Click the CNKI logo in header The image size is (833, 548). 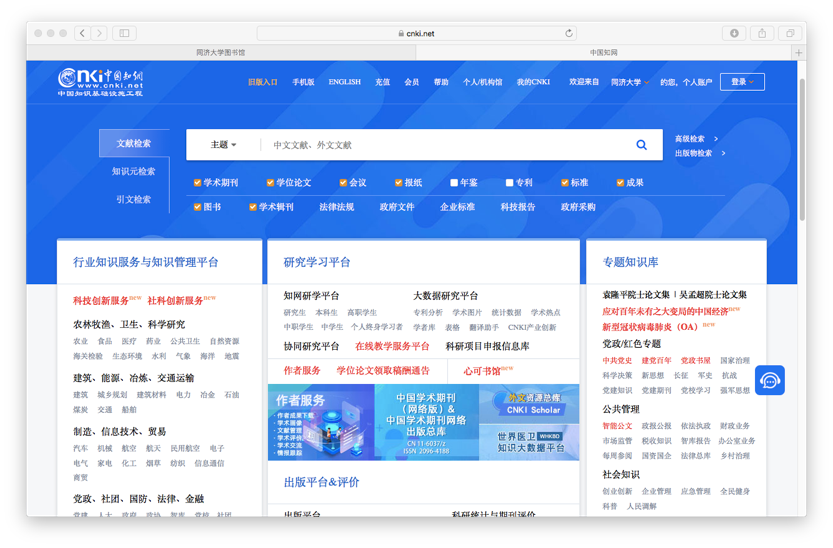click(x=100, y=81)
